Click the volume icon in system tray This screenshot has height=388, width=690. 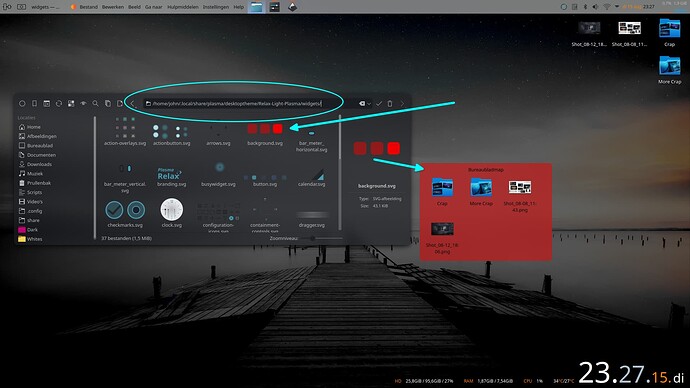click(595, 7)
